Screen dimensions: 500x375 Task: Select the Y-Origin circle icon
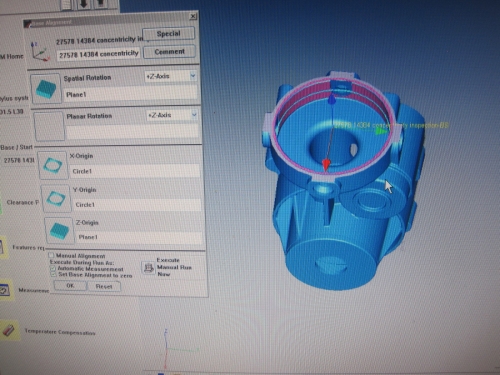56,199
